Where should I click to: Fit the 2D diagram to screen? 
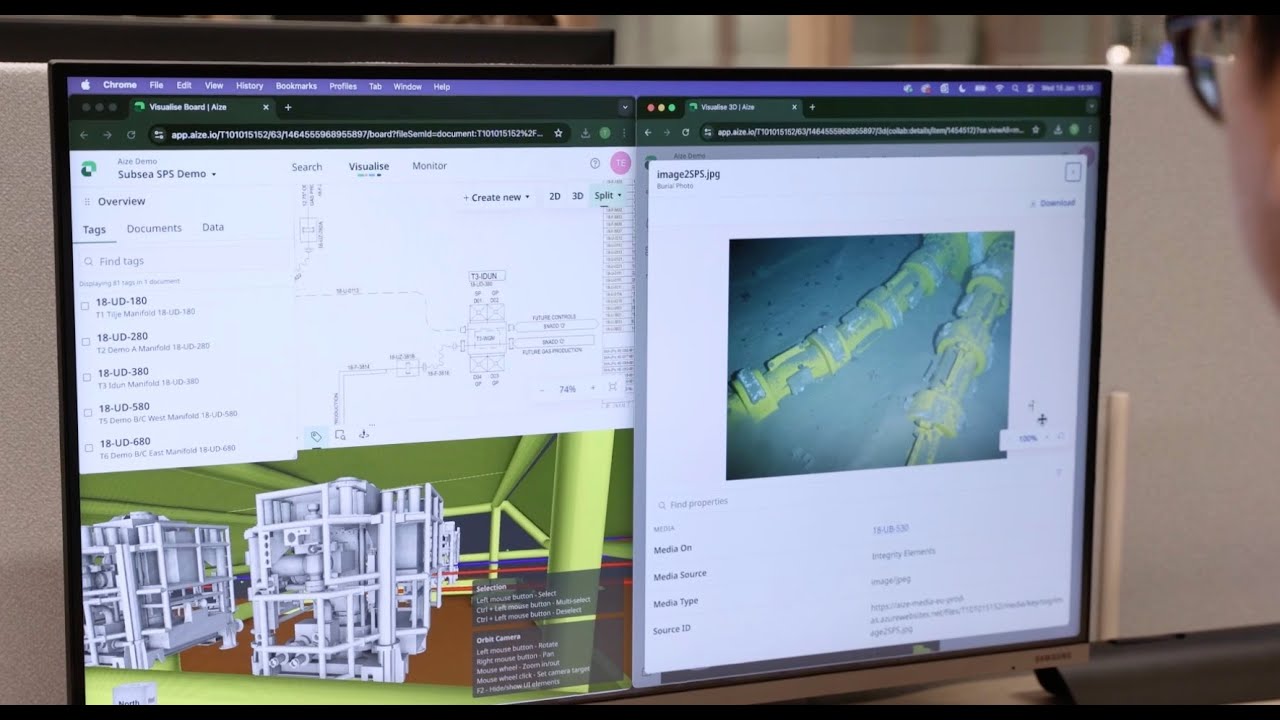pyautogui.click(x=613, y=387)
